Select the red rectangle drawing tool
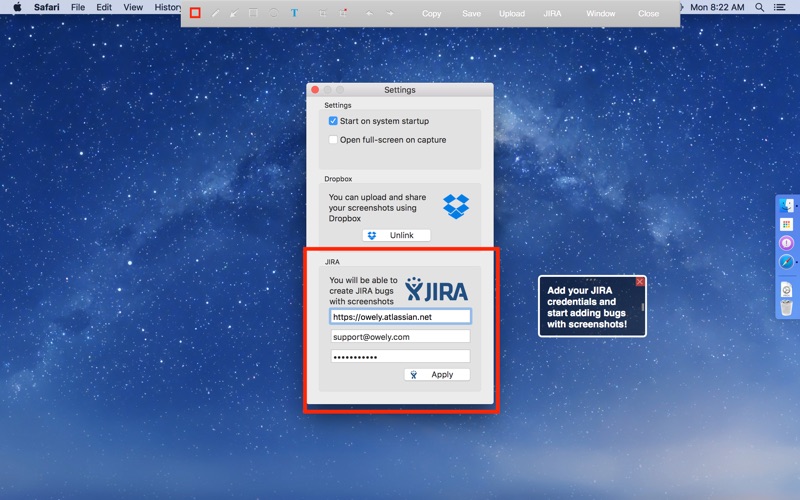800x500 pixels. coord(195,13)
